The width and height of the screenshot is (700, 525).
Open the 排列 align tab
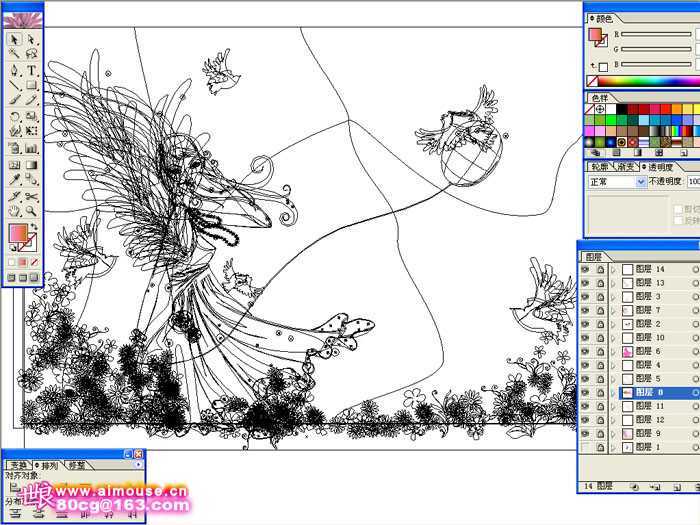(x=47, y=466)
